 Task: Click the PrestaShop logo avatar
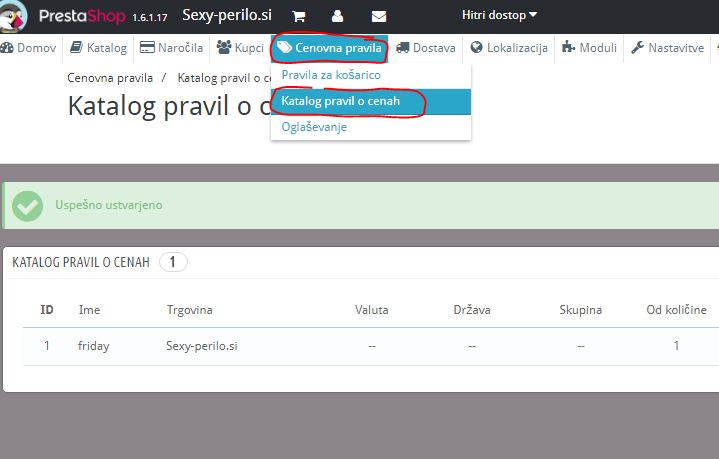(14, 17)
